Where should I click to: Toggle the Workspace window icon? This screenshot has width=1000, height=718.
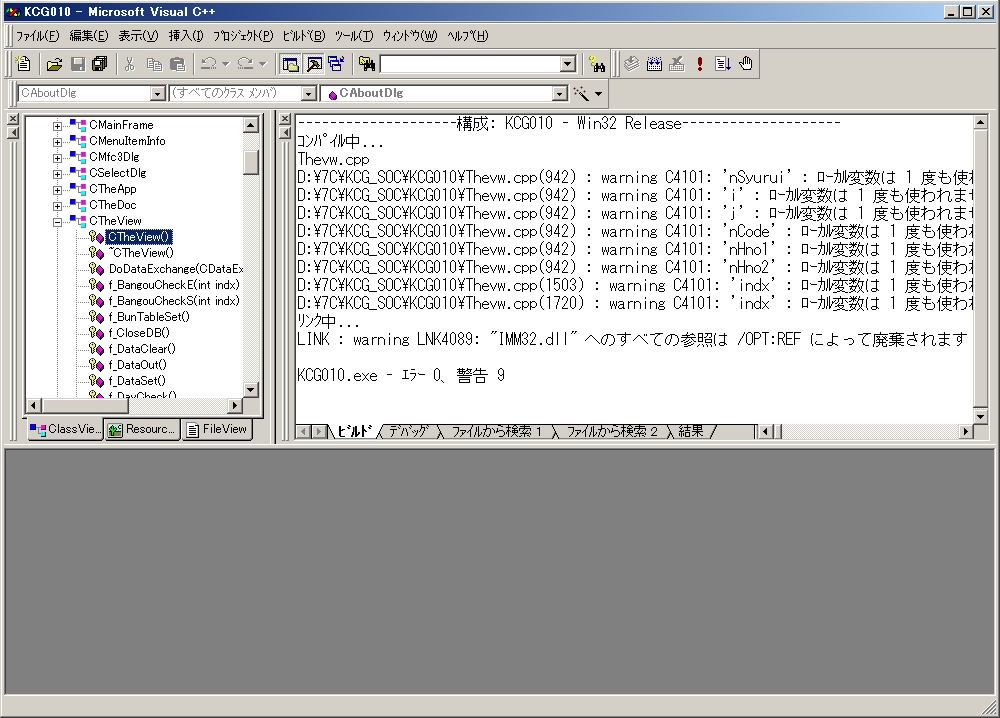(x=290, y=64)
